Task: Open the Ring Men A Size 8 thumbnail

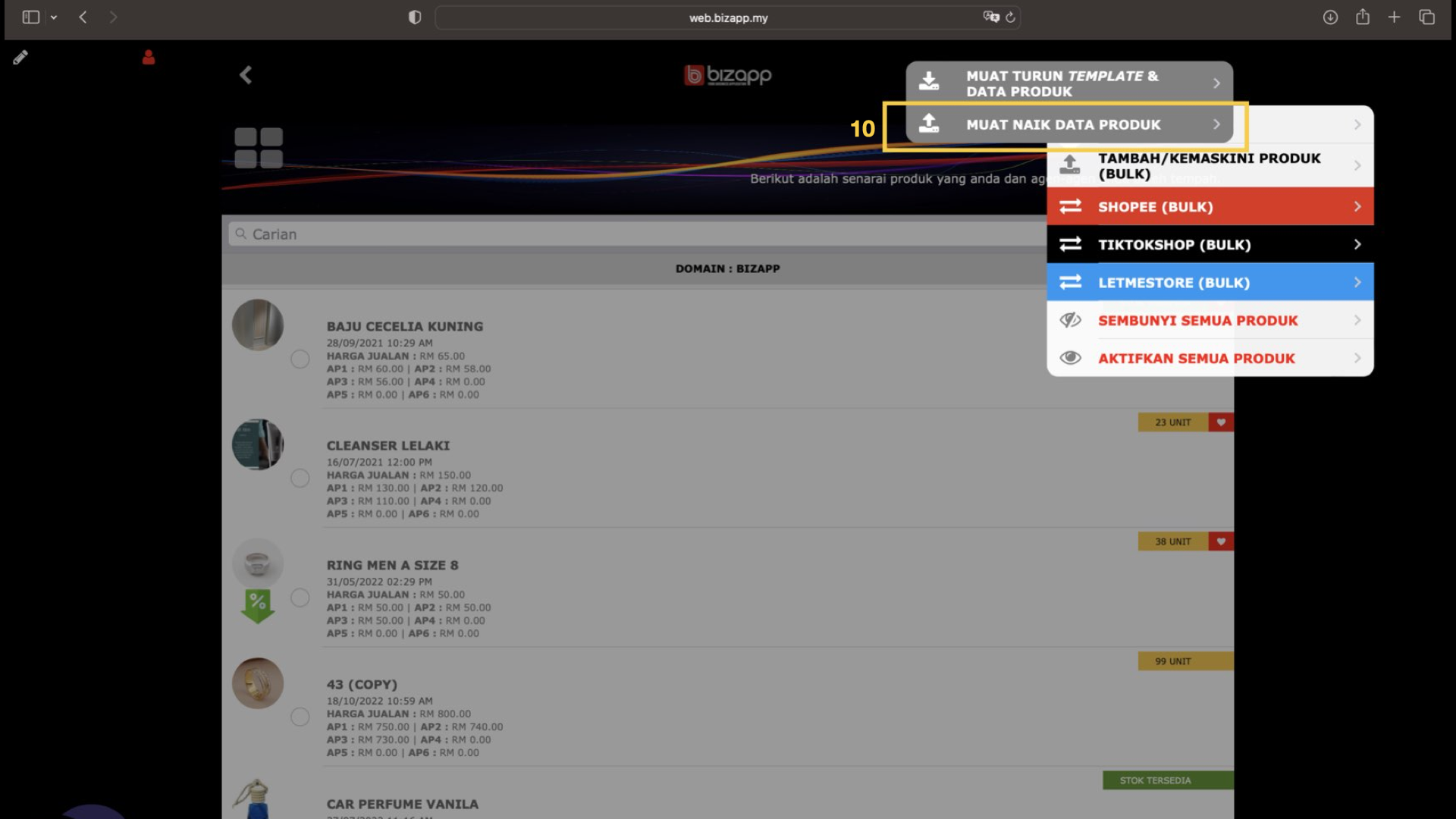Action: 258,563
